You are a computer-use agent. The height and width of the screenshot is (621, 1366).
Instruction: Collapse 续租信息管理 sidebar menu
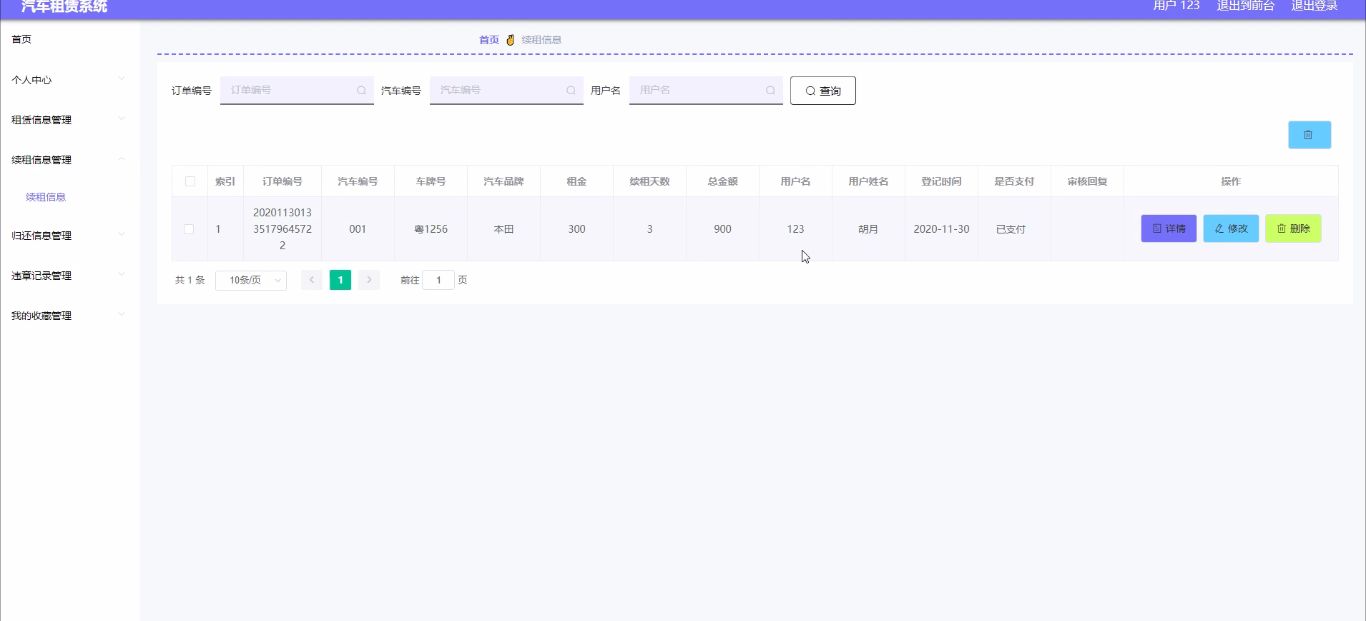click(x=70, y=159)
